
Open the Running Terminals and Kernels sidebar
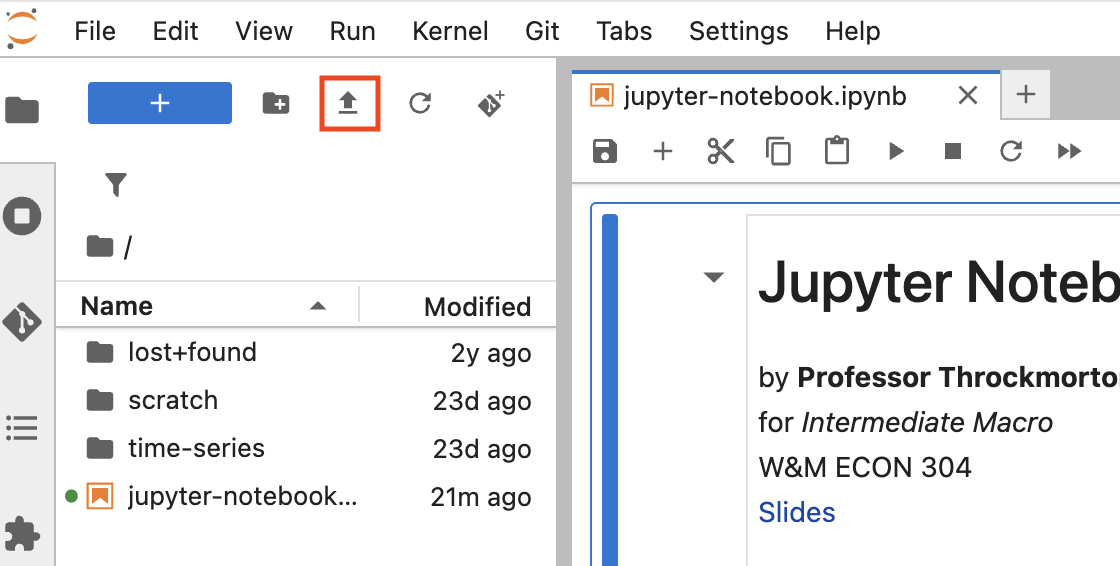(22, 216)
